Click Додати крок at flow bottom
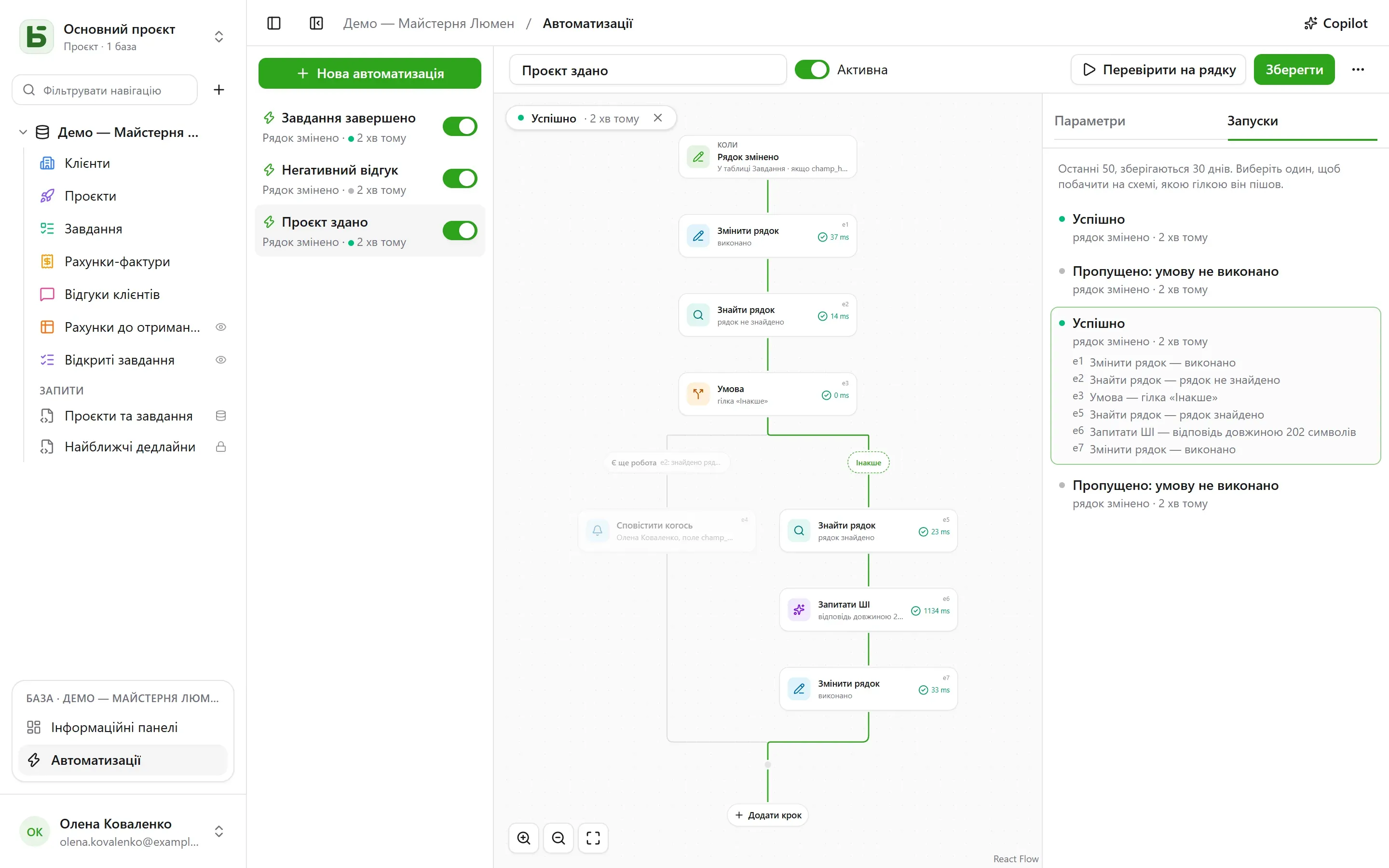 (767, 815)
